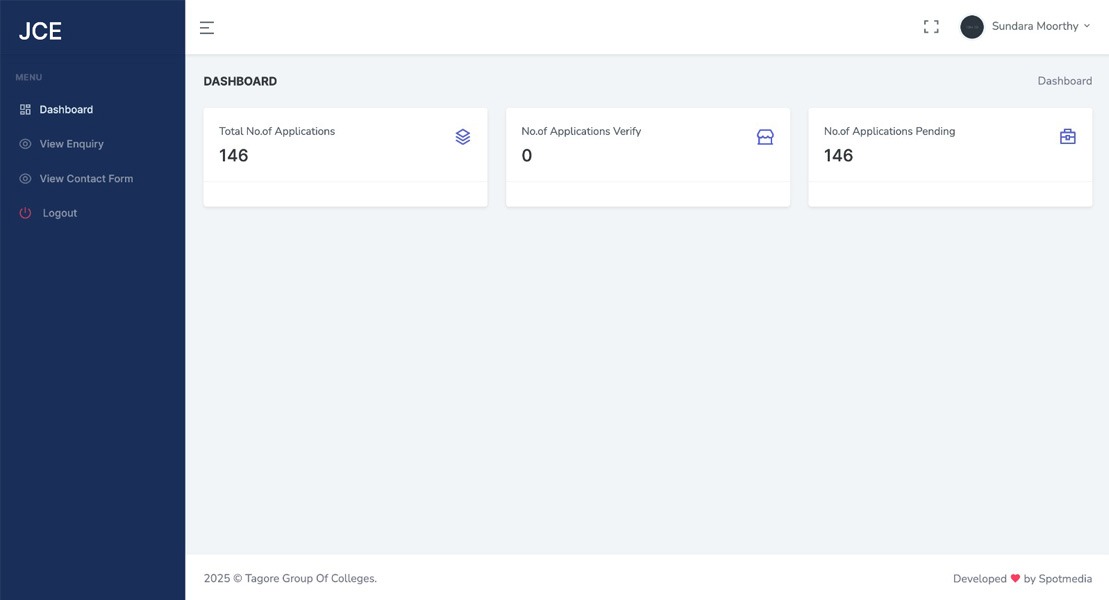Screen dimensions: 1109x600
Task: Open the No.of Applications Pending card
Action: point(949,157)
